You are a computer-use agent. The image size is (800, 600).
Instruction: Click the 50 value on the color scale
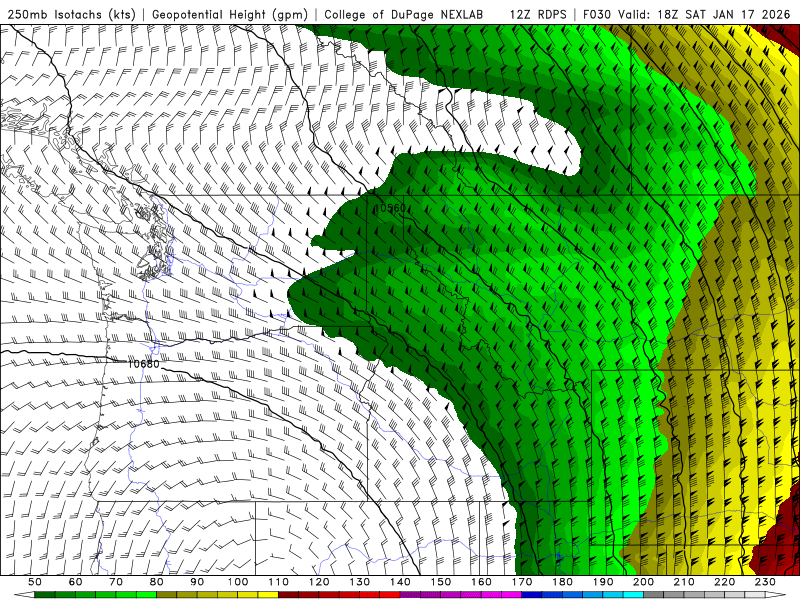pos(35,582)
